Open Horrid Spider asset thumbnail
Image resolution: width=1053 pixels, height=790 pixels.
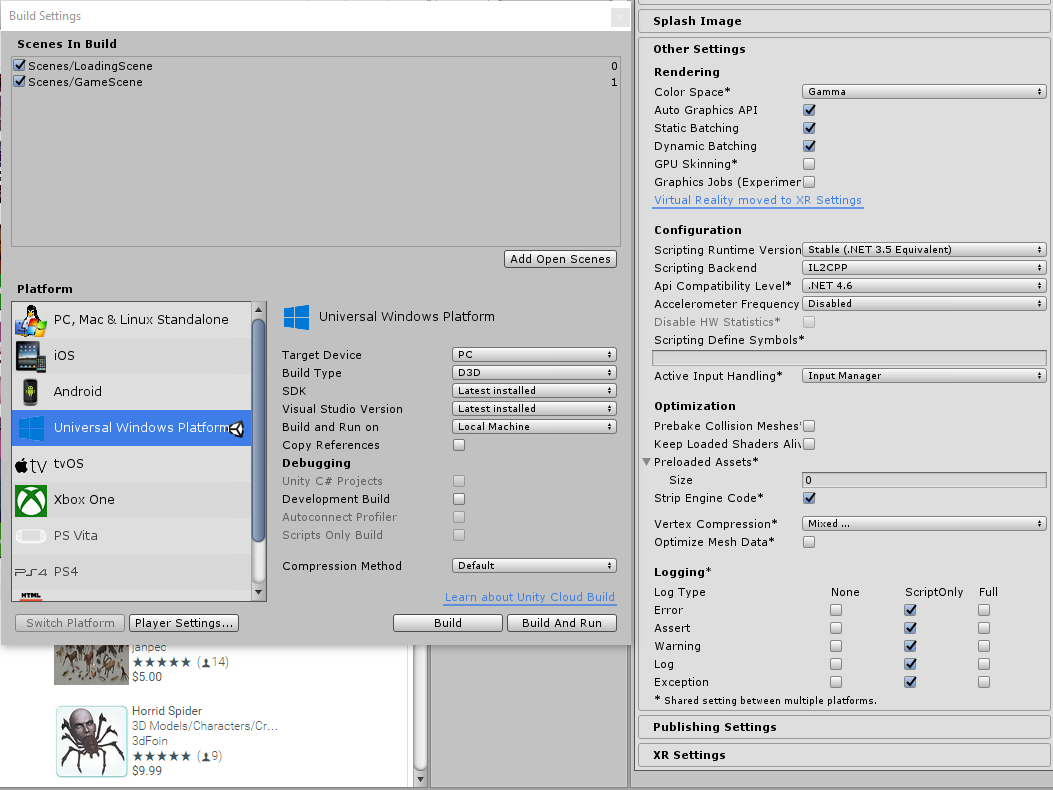(91, 741)
